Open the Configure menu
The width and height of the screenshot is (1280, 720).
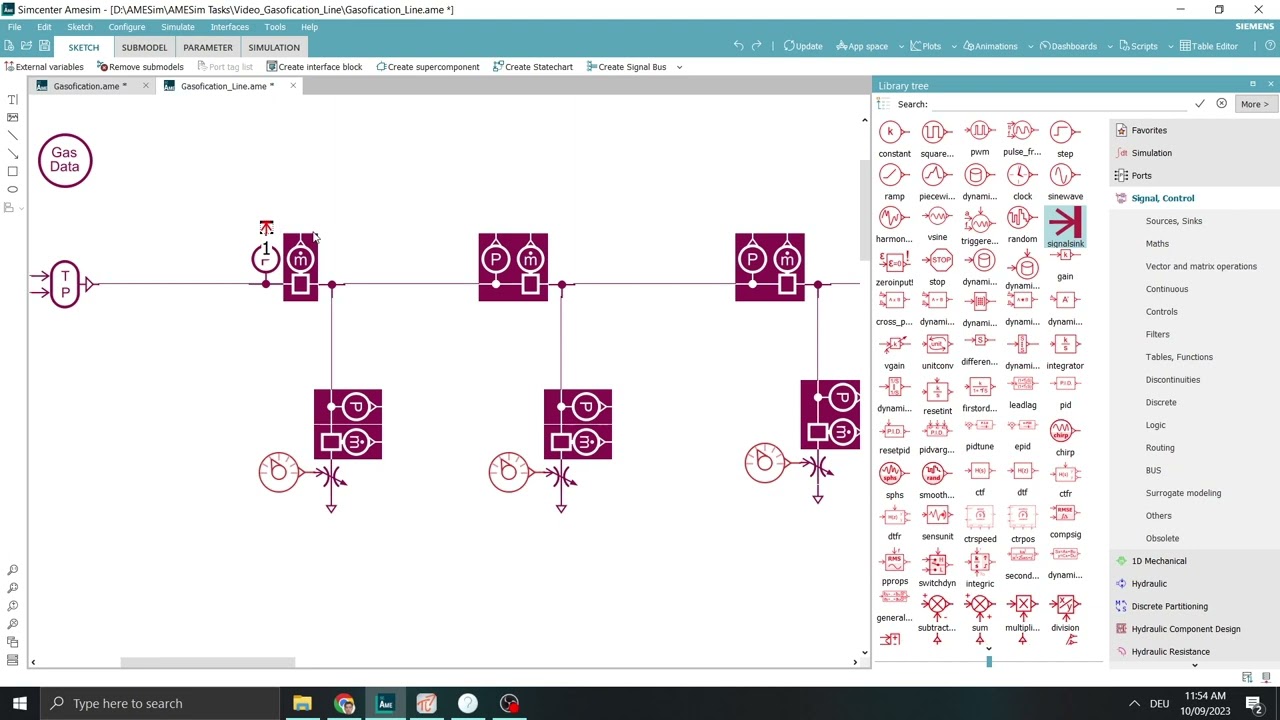(126, 27)
